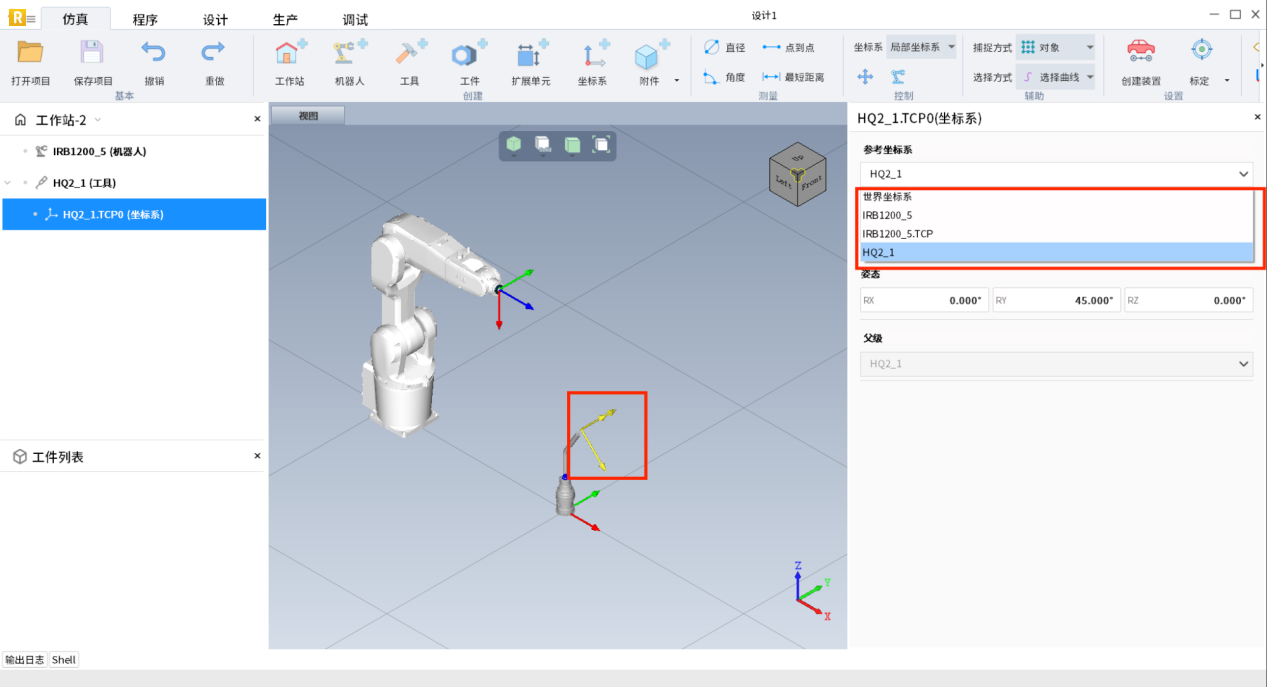Select the Diameter (直径) measure tool
The image size is (1267, 687).
(724, 47)
